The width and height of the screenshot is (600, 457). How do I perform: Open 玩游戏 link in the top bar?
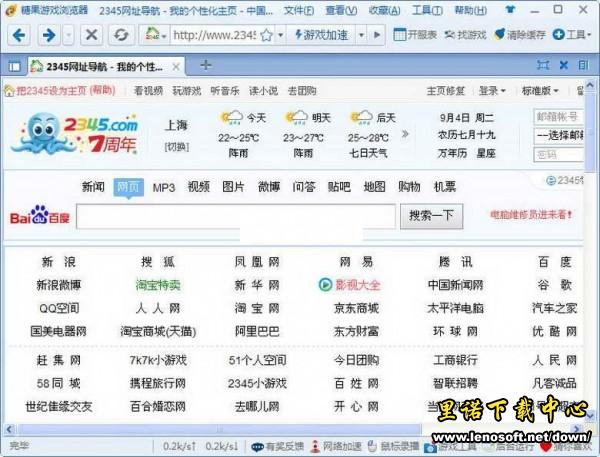pos(187,91)
